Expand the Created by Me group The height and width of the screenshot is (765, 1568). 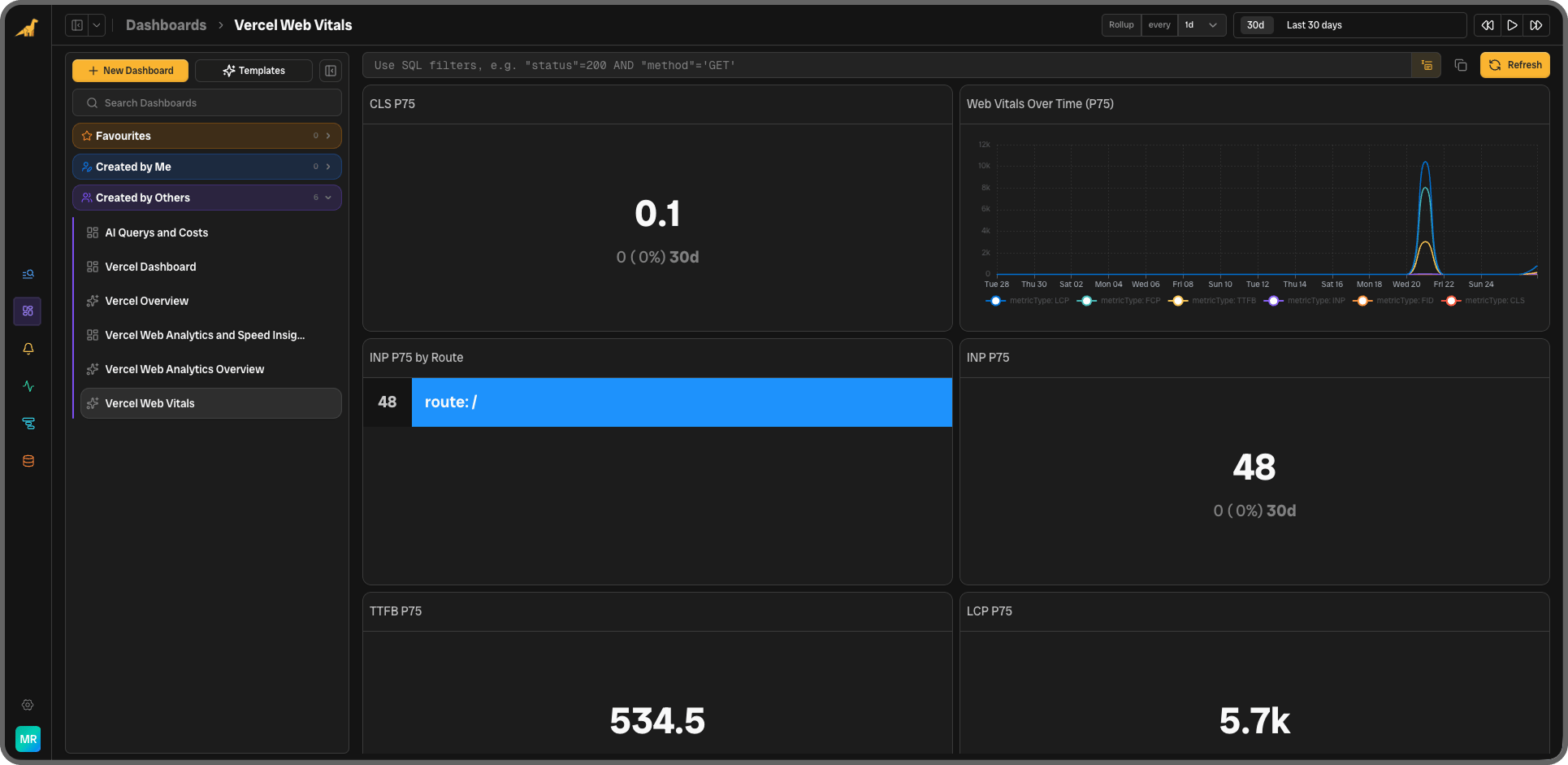[328, 167]
